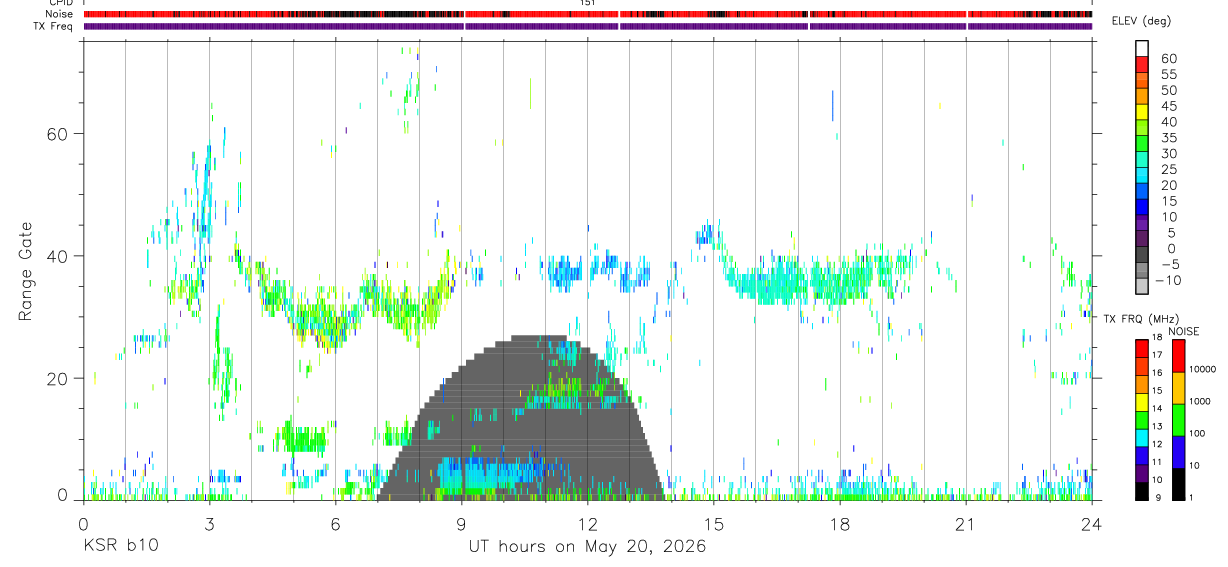Click the '151' CPID value above the plot
Viewport: 1228px width, 567px height.
pos(588,3)
